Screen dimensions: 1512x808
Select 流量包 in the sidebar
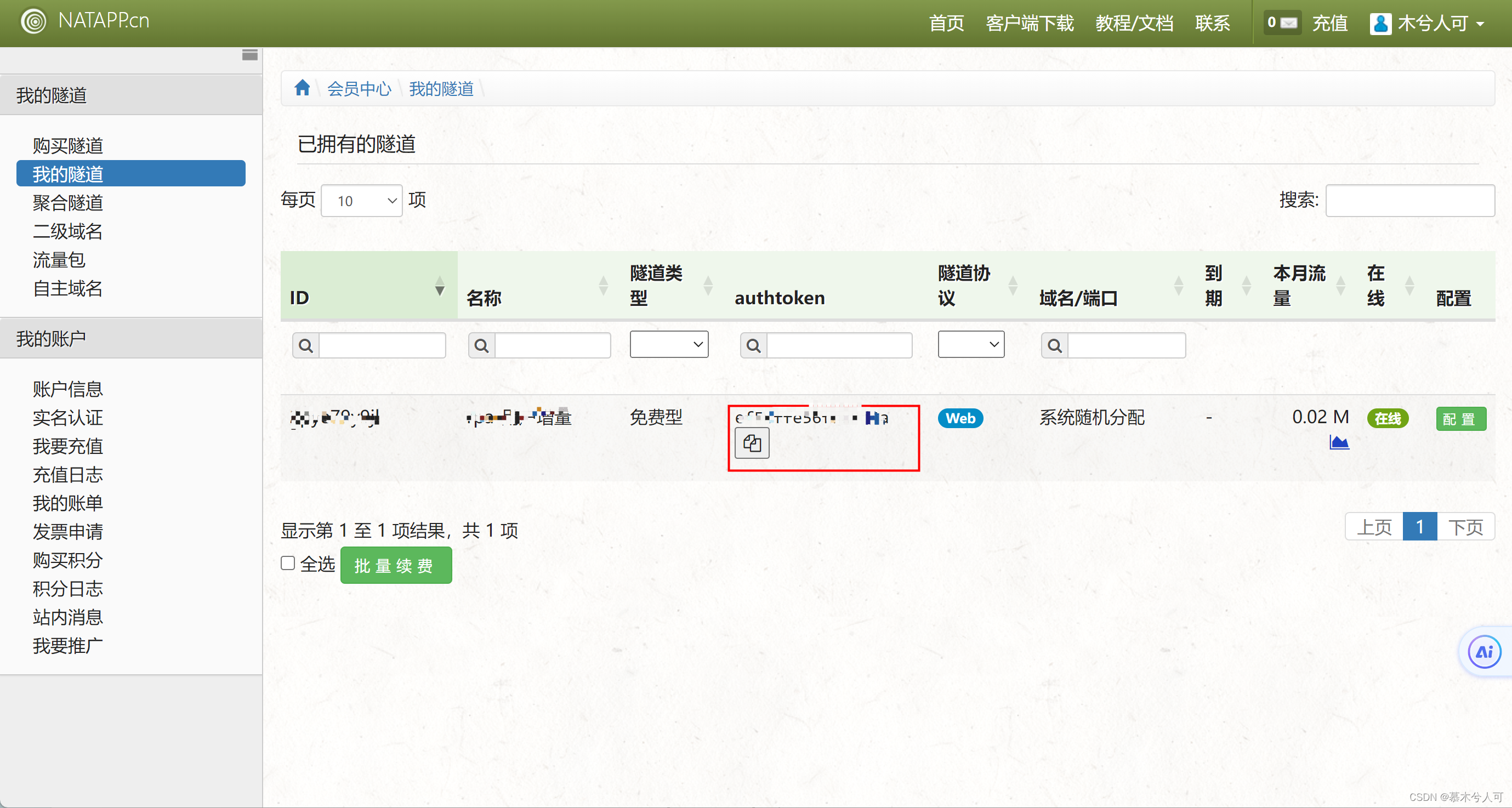click(59, 259)
